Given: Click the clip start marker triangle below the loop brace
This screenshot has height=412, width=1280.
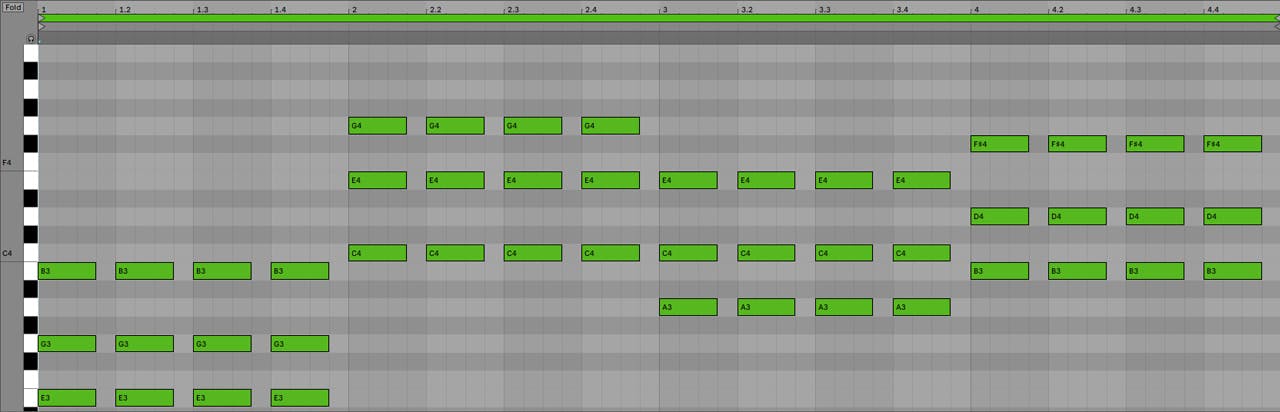Looking at the screenshot, I should (42, 26).
